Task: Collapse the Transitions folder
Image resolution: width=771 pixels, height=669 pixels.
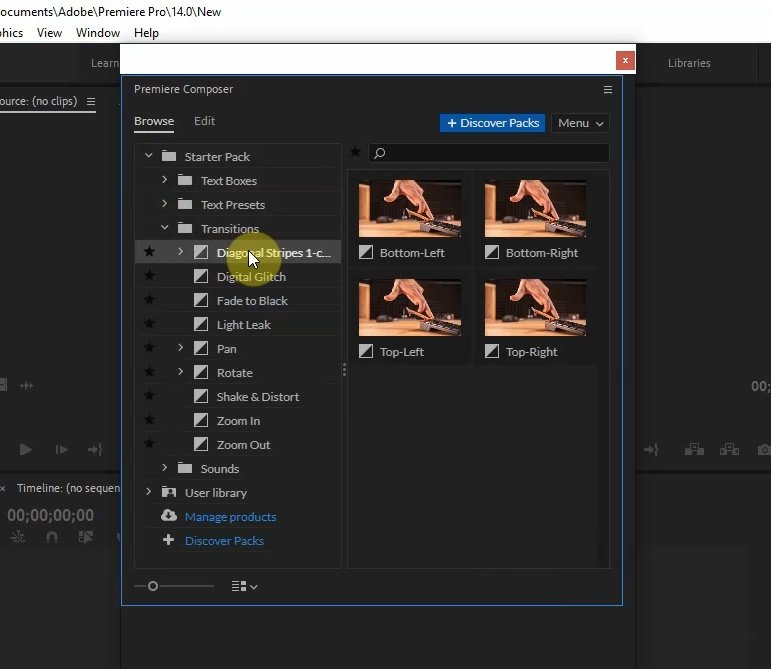Action: (164, 228)
